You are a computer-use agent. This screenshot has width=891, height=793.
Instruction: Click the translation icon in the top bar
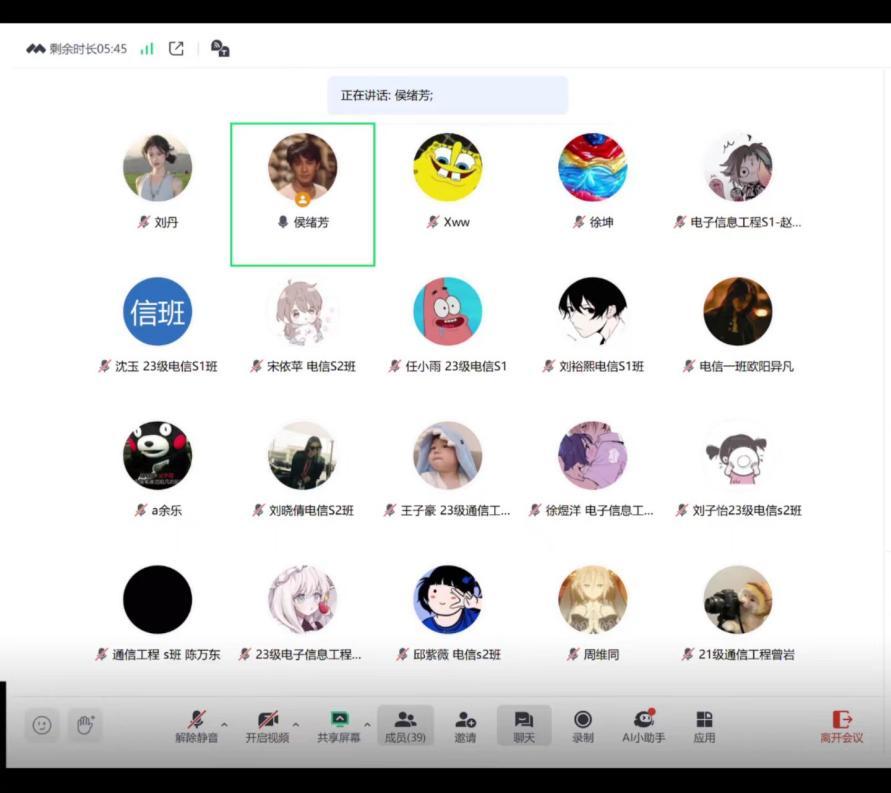coord(220,49)
